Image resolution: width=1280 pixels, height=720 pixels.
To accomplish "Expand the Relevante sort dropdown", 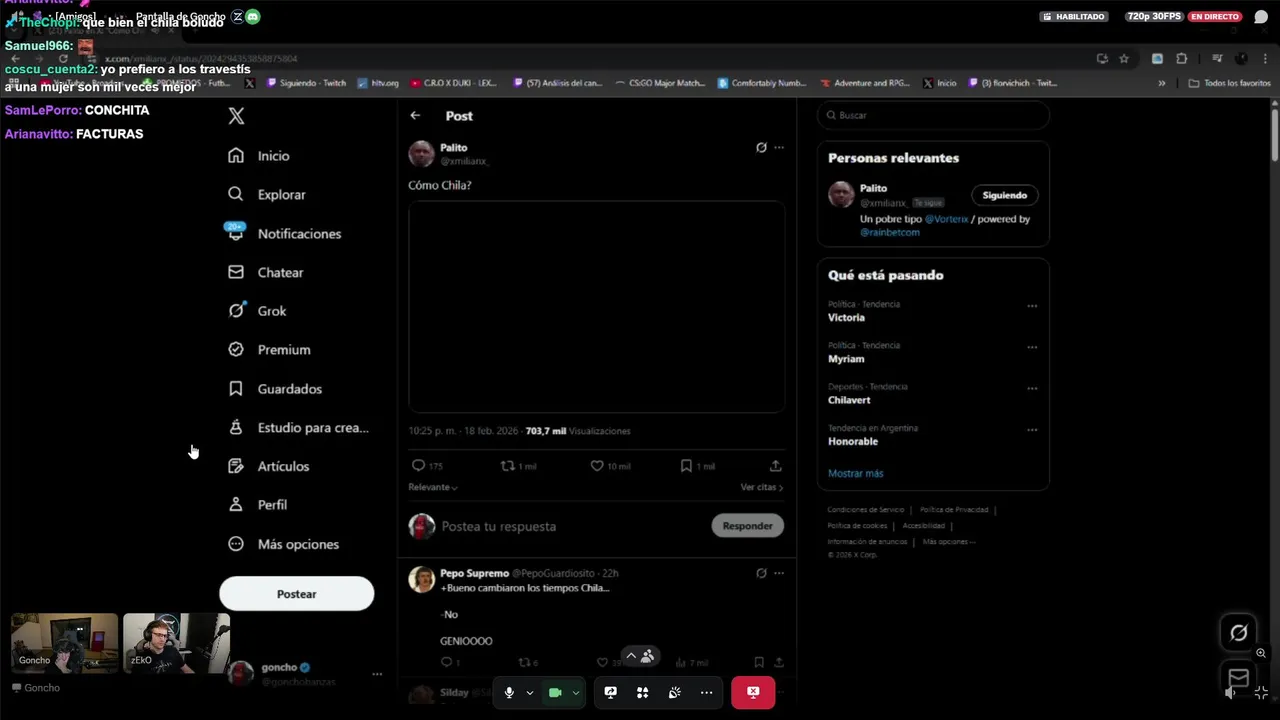I will (433, 487).
